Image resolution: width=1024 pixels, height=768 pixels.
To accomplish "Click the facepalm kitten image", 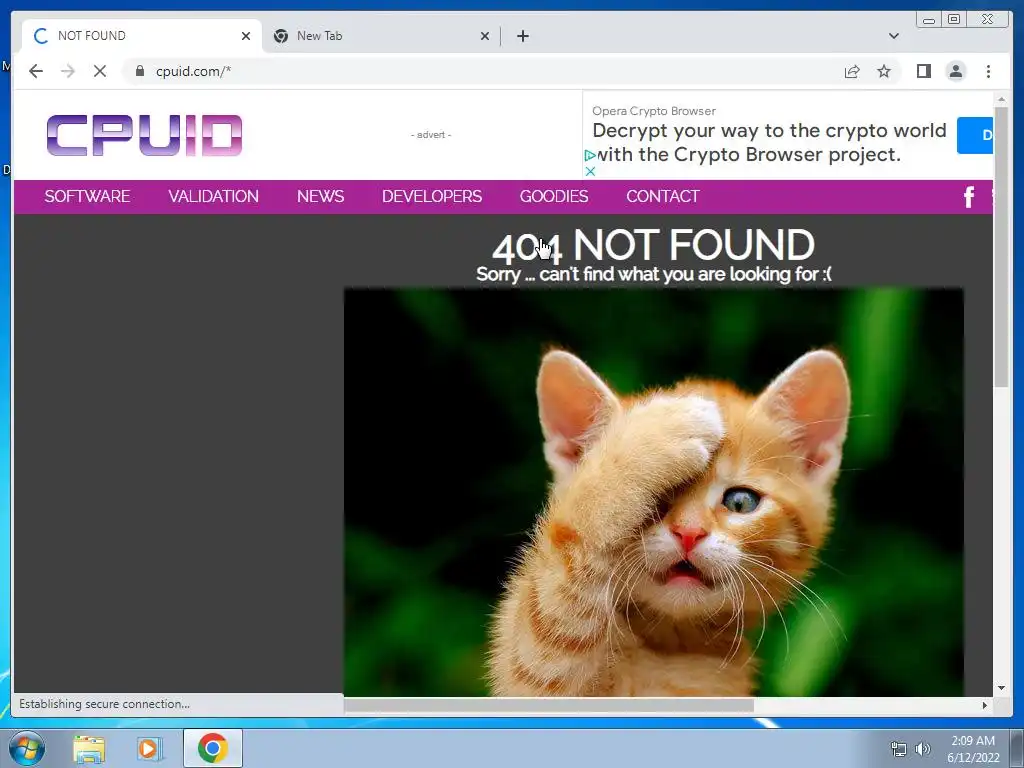I will (x=654, y=492).
